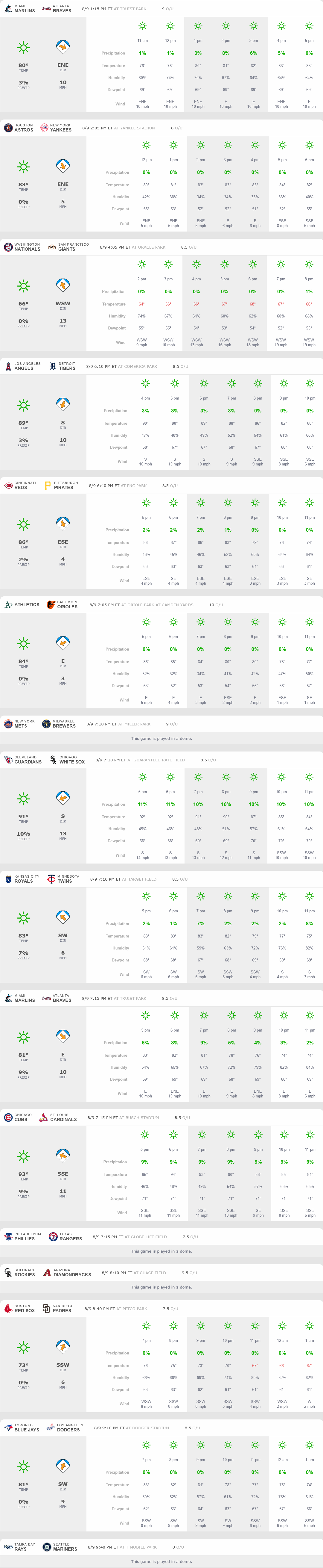Click the Philadelphia Phillies logo
Viewport: 323px width, 1568px height.
(8, 1237)
